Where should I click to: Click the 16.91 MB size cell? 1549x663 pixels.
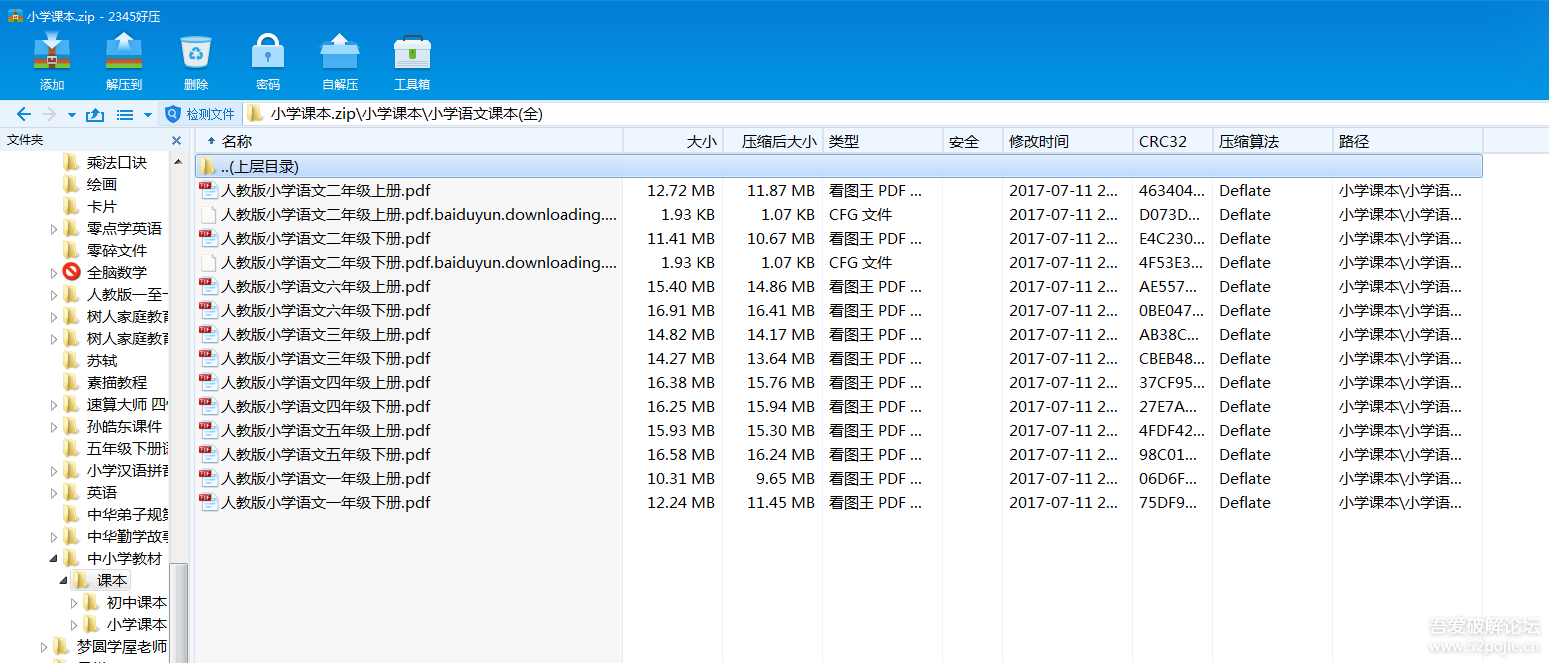click(681, 310)
